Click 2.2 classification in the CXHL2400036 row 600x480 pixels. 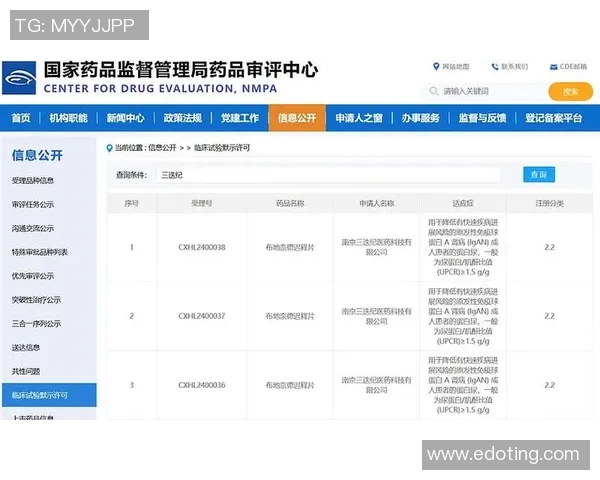pyautogui.click(x=549, y=385)
